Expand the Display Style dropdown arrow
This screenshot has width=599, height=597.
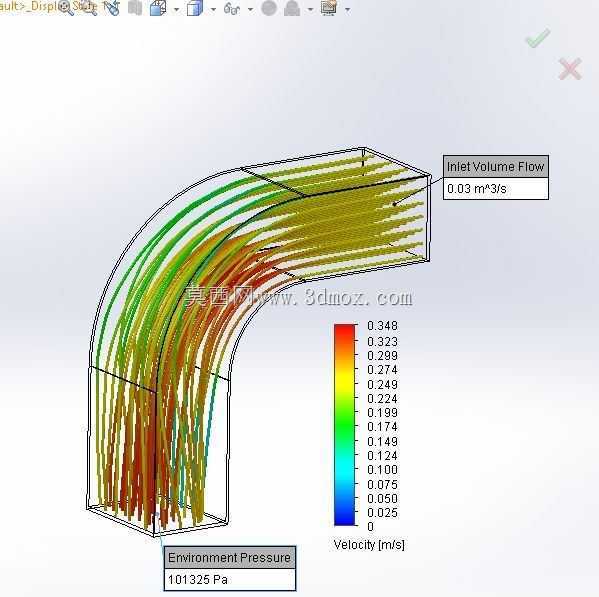pyautogui.click(x=213, y=10)
